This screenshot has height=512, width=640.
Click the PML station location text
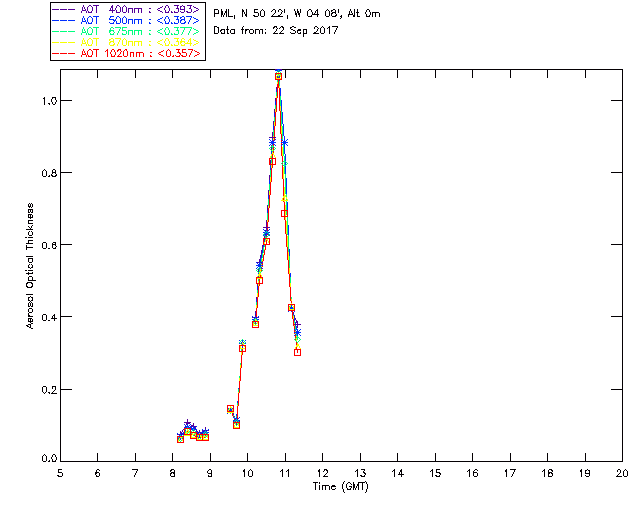click(x=297, y=13)
